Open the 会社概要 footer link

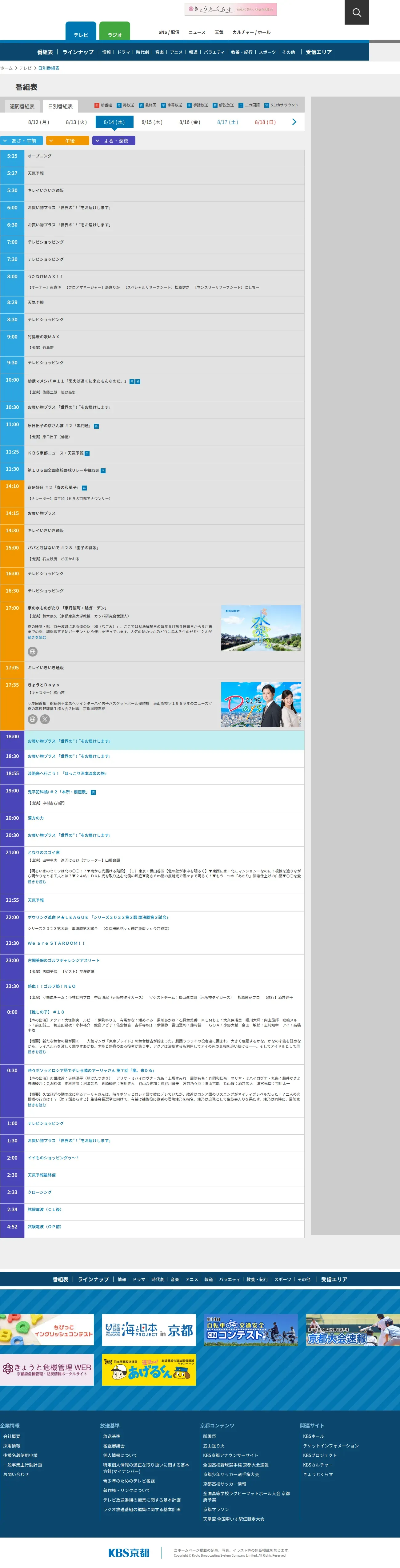[12, 1436]
